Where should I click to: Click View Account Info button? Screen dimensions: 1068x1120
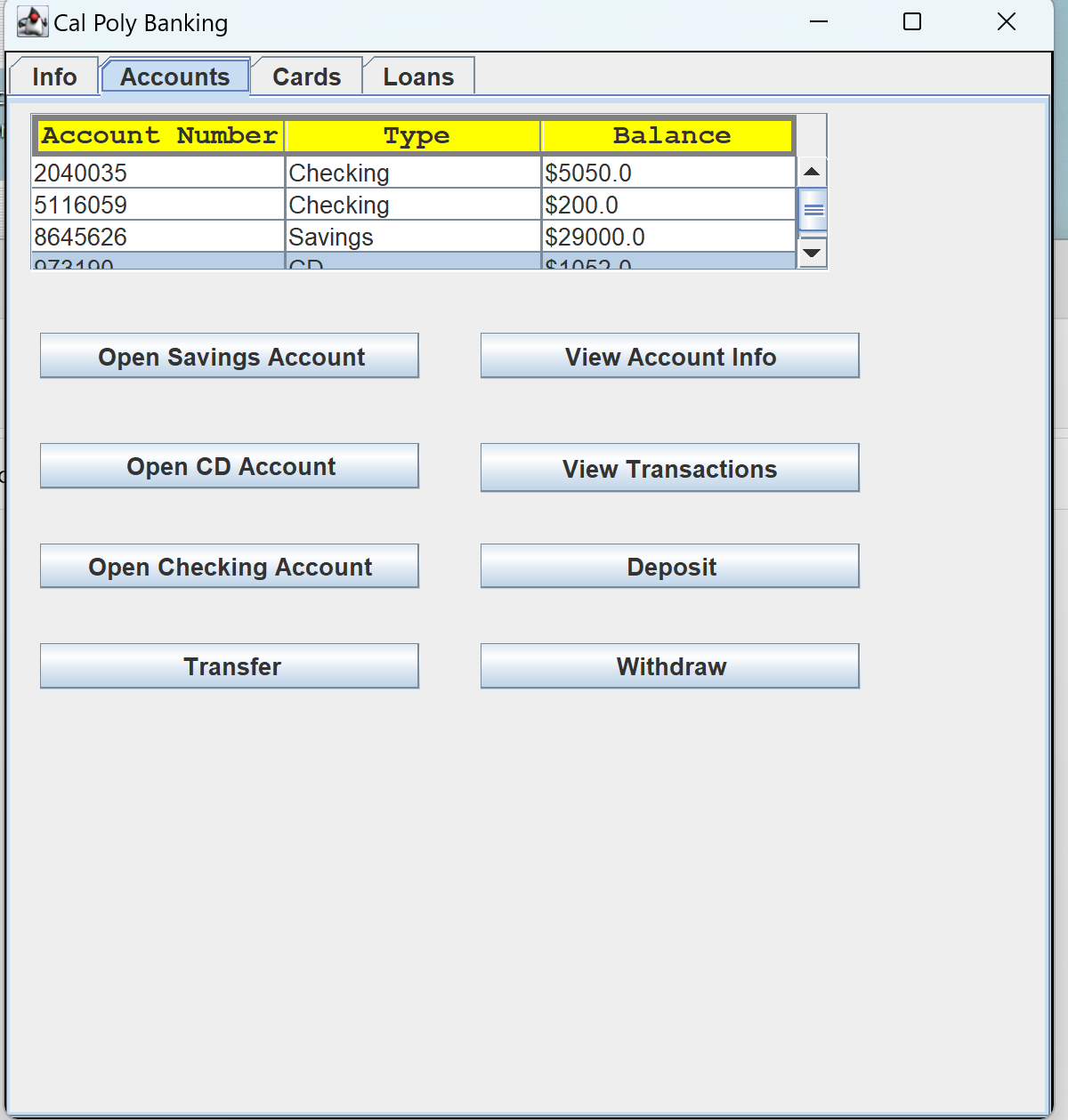[x=670, y=356]
